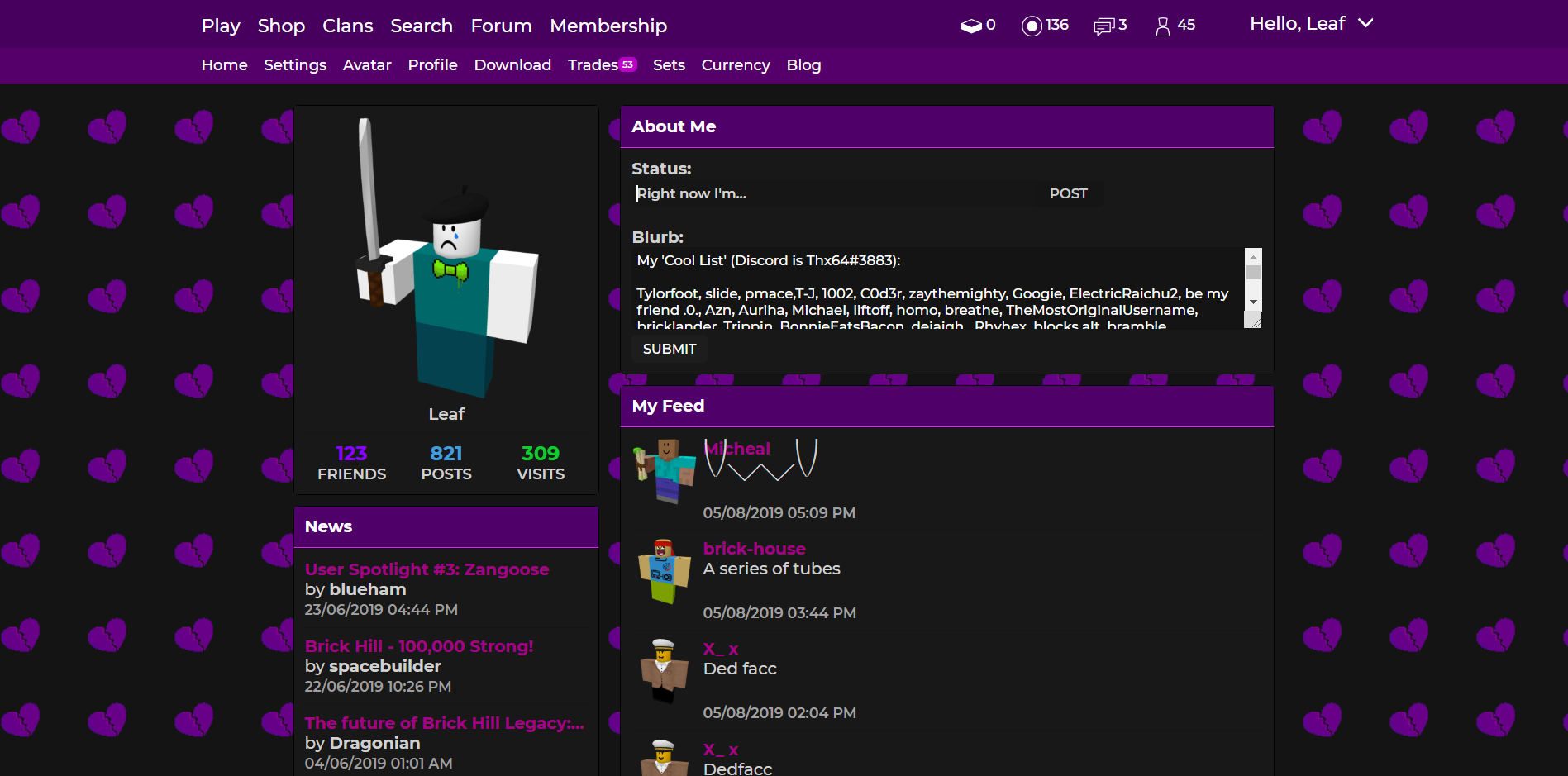
Task: Open the Membership page
Action: (x=608, y=26)
